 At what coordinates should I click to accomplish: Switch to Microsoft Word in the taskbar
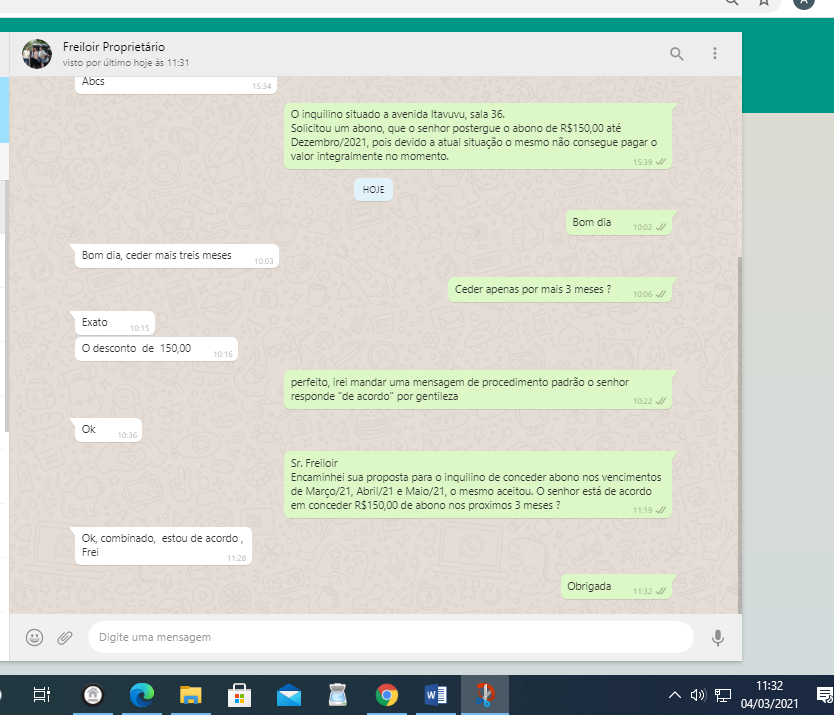(436, 694)
